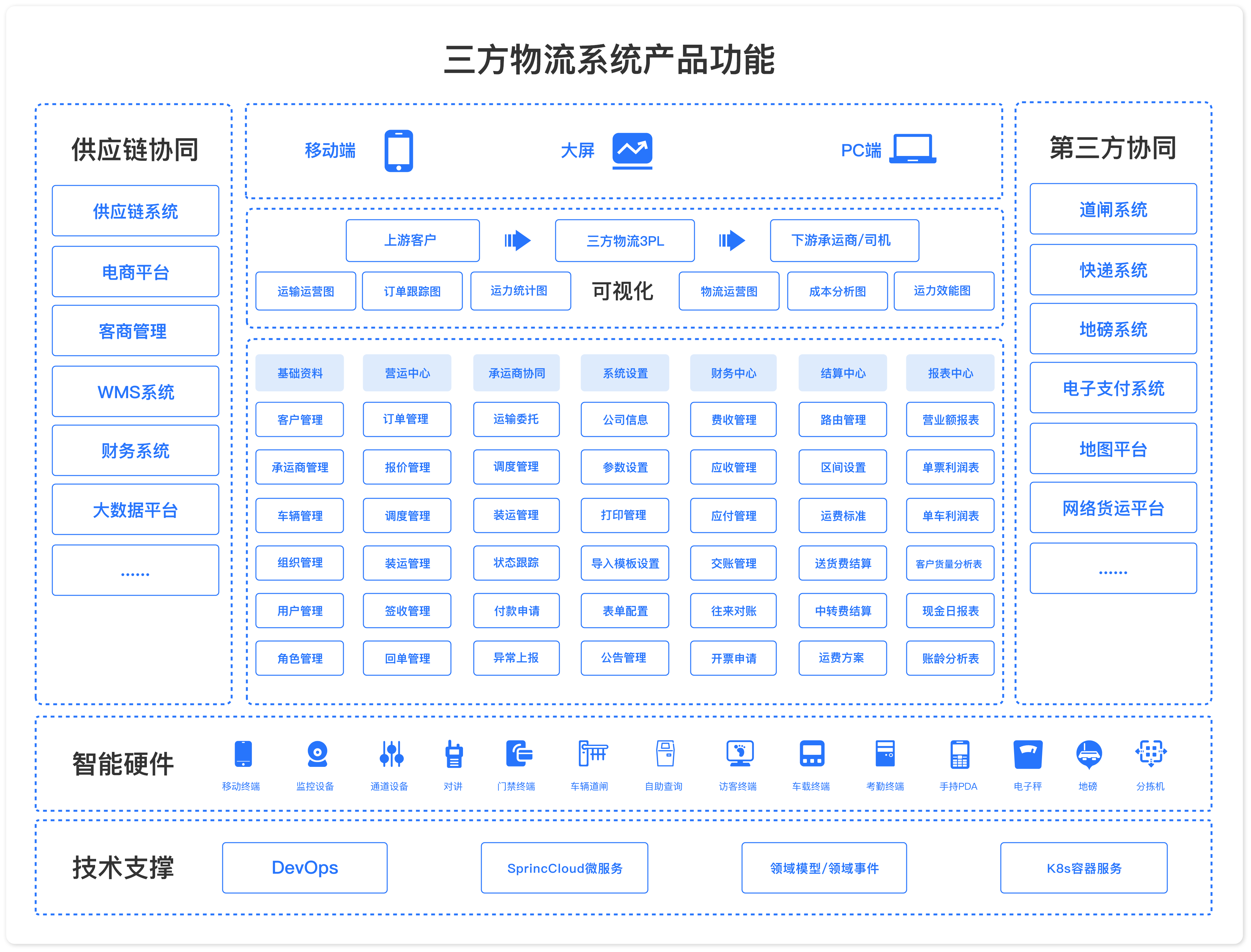The width and height of the screenshot is (1251, 952).
Task: Click the 异常上报 module
Action: (x=516, y=658)
